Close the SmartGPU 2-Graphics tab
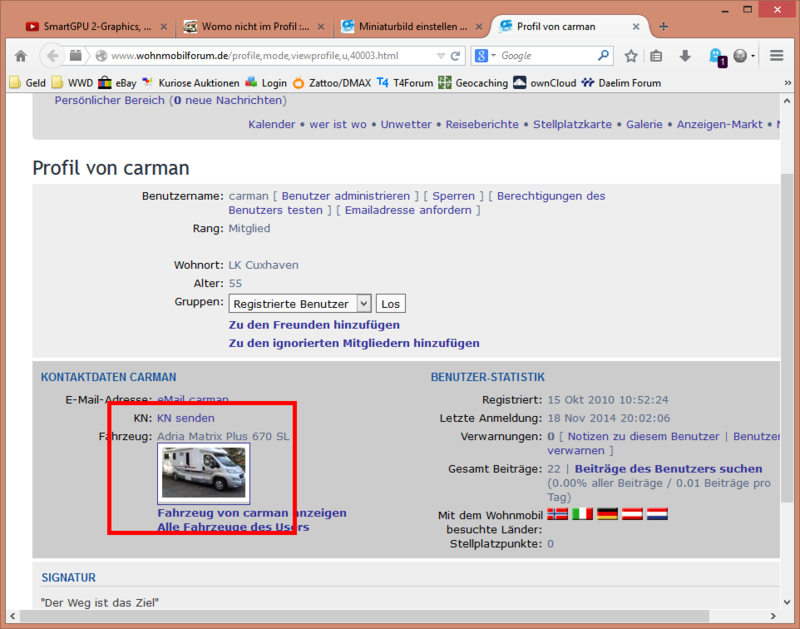This screenshot has height=629, width=800. (x=164, y=27)
